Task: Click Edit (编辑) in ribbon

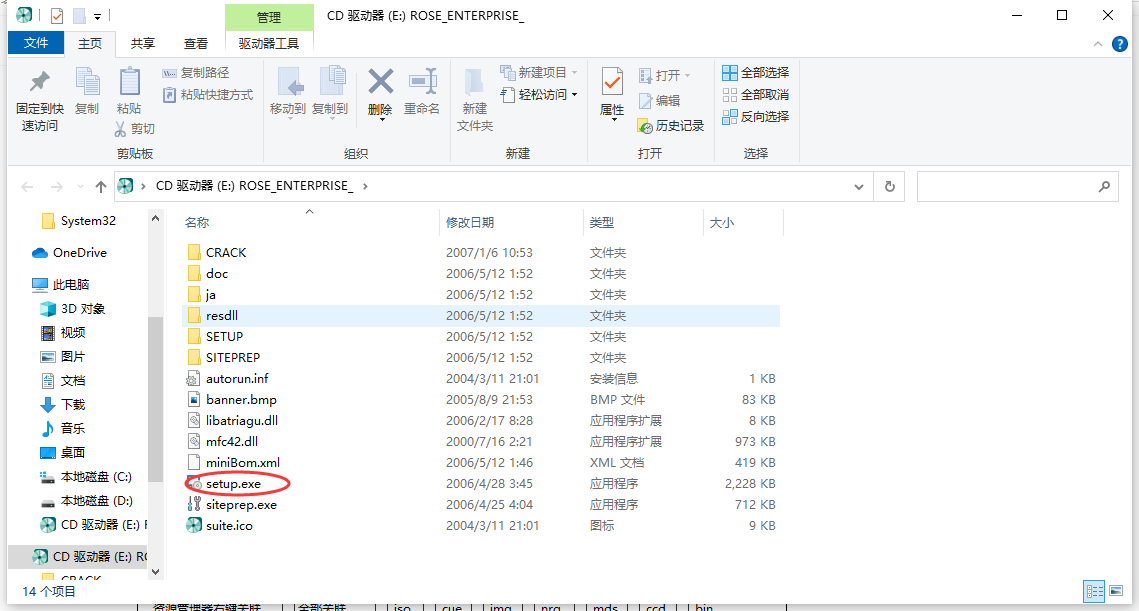Action: click(660, 100)
